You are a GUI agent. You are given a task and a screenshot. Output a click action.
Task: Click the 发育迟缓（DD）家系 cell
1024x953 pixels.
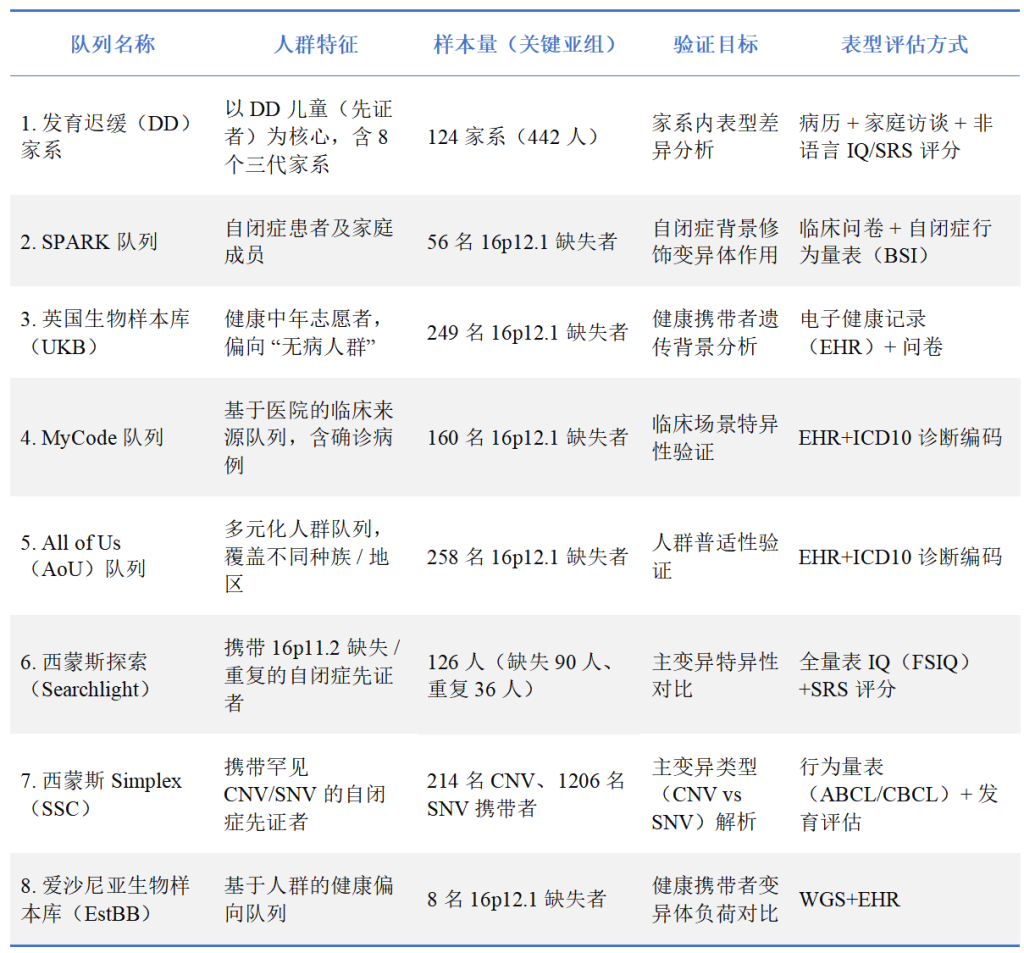pos(106,137)
